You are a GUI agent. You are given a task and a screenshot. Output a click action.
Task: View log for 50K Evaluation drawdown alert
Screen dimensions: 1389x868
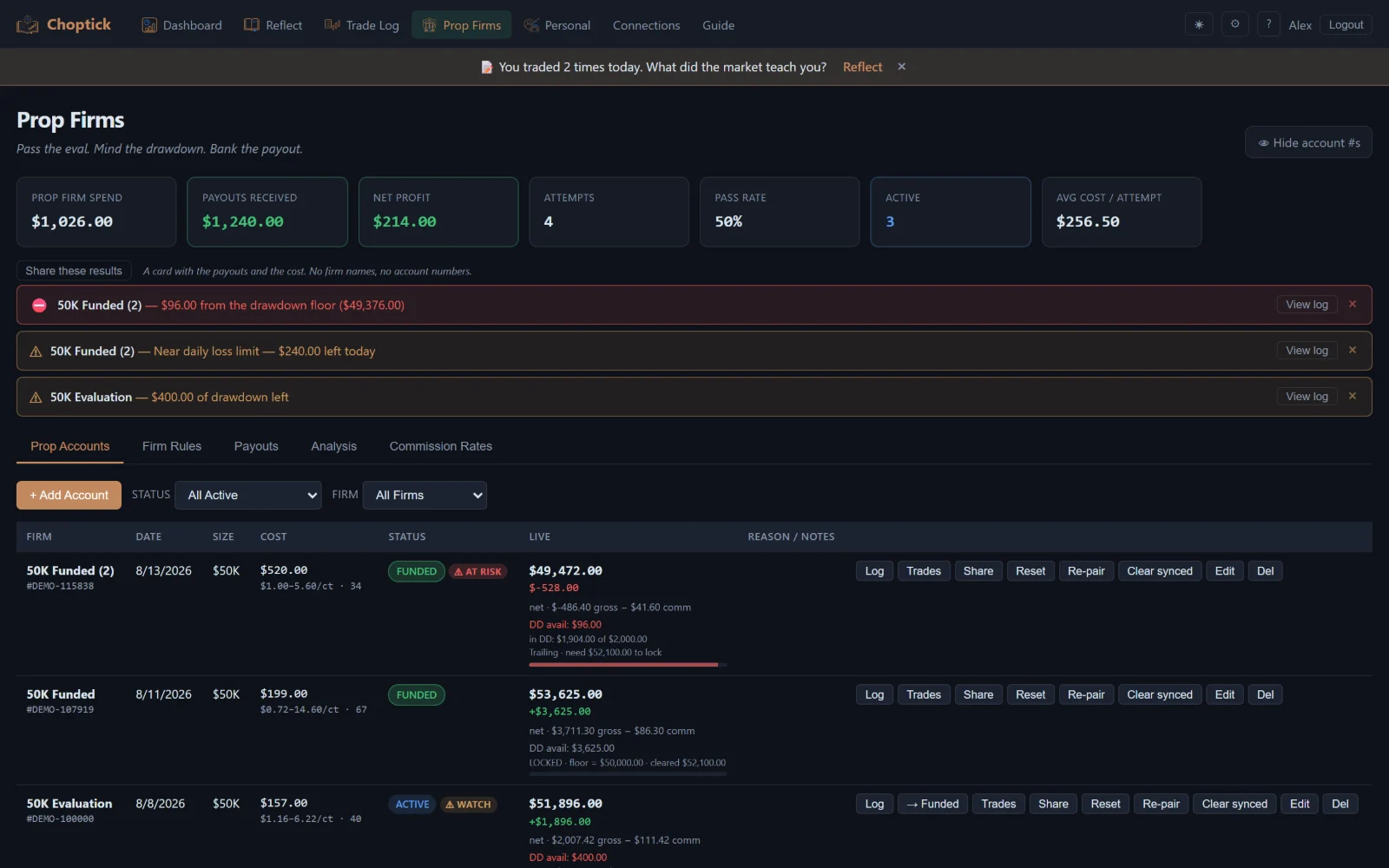1307,397
